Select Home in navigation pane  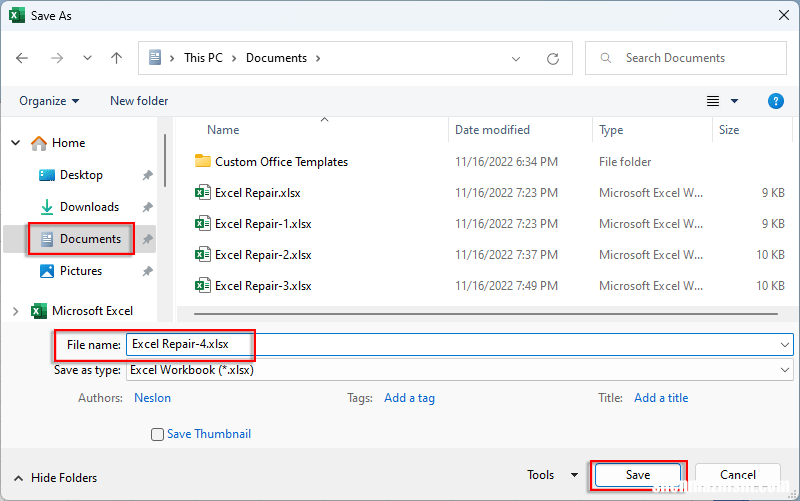tap(68, 143)
